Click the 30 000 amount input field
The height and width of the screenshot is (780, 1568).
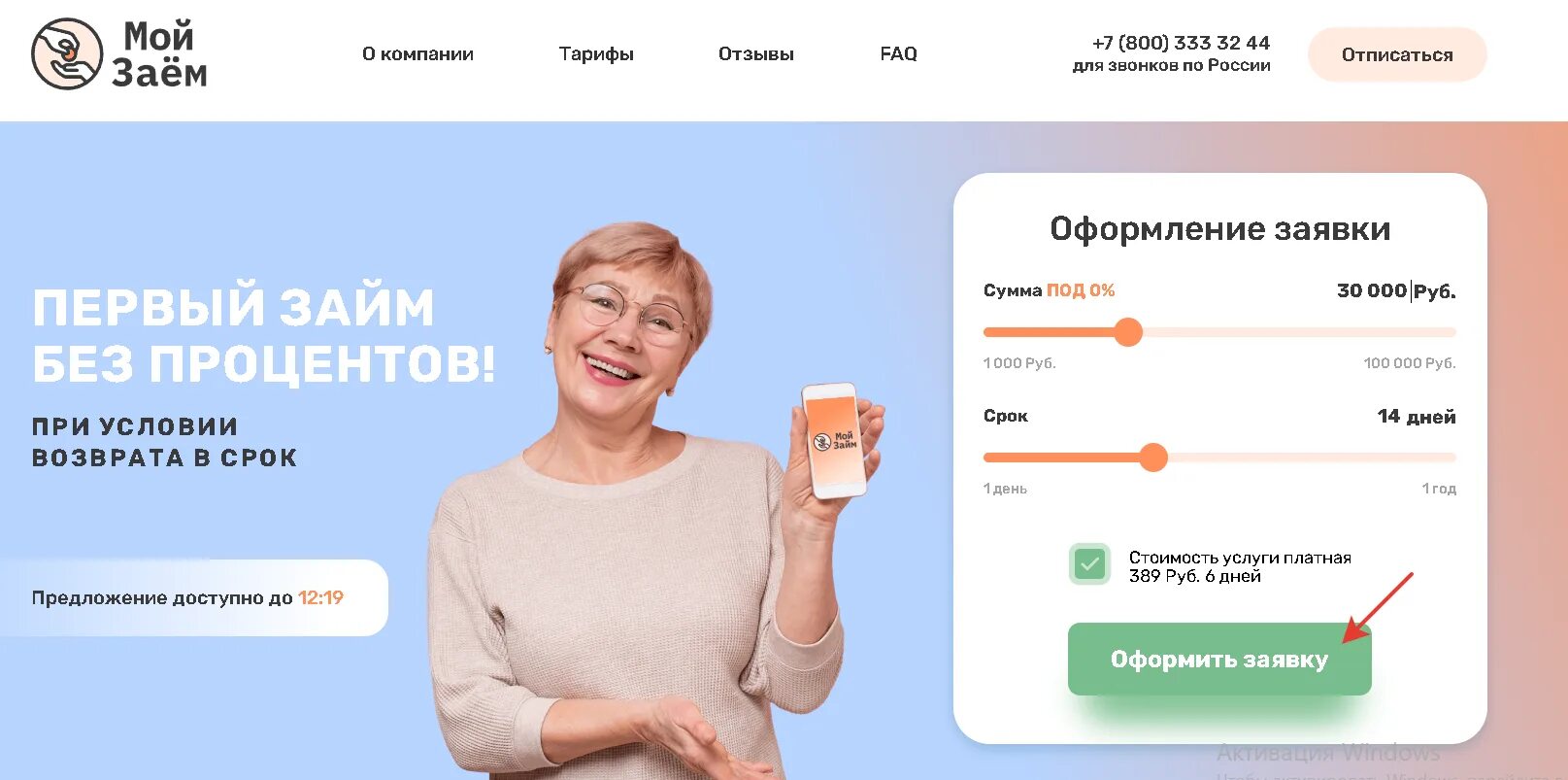(1371, 290)
